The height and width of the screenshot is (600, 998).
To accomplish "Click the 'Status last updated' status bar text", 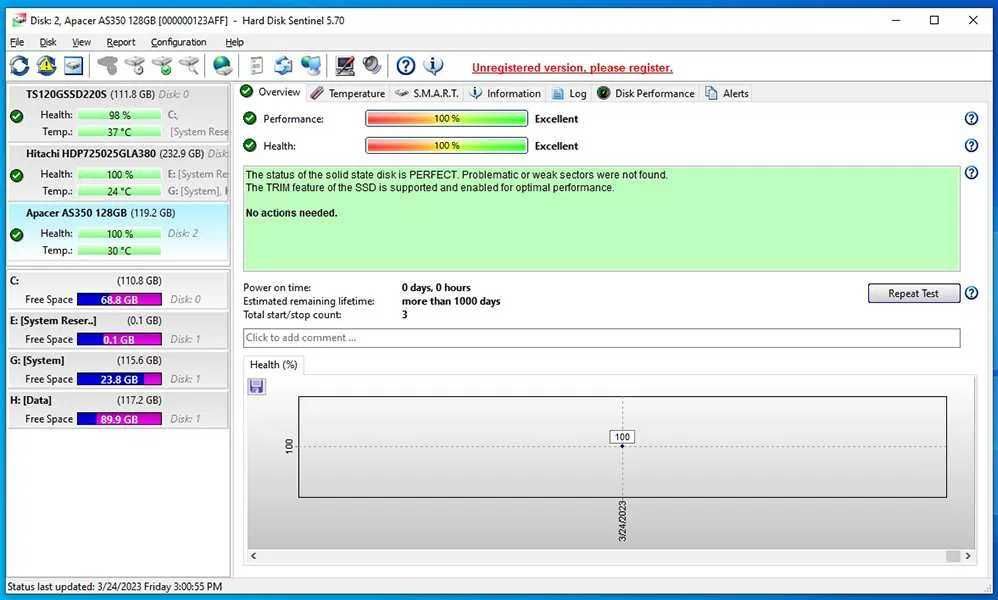I will coord(115,587).
